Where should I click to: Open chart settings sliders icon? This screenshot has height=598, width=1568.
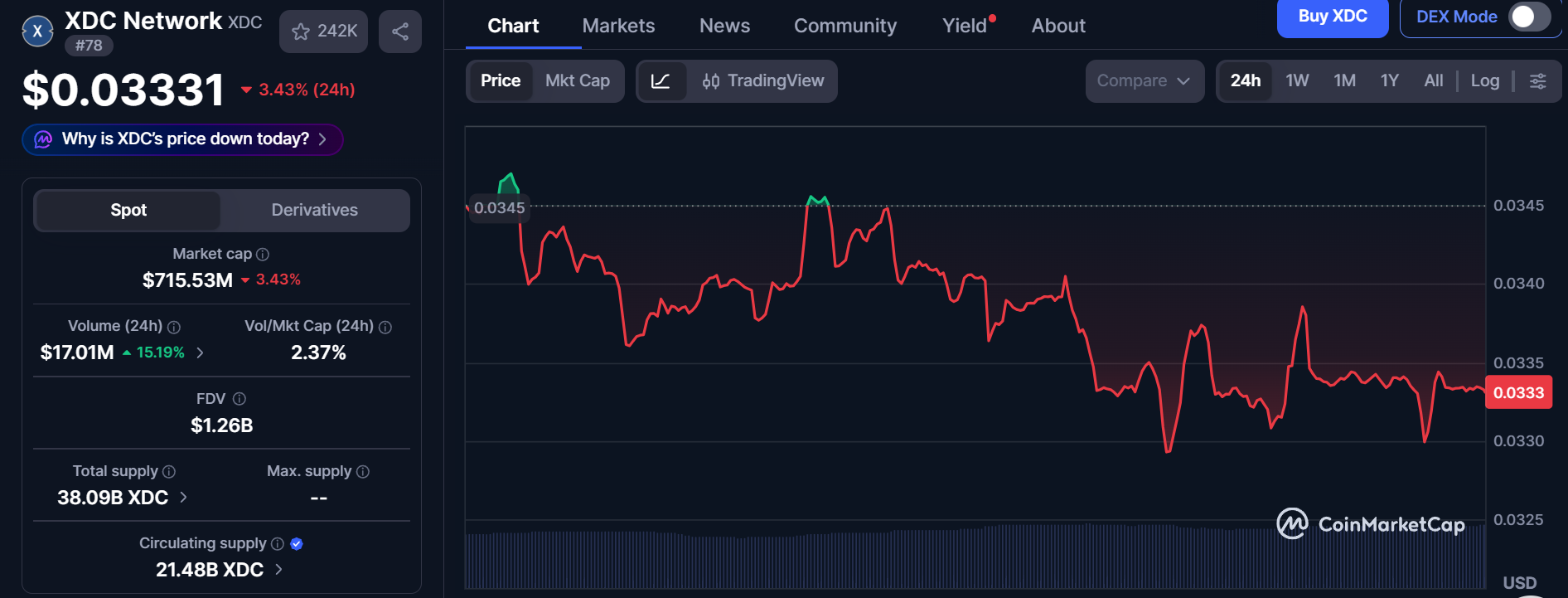1537,81
